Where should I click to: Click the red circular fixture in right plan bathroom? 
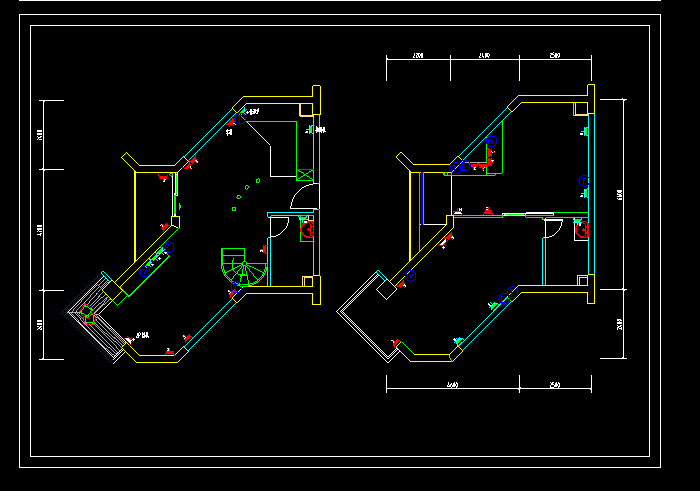click(x=582, y=231)
